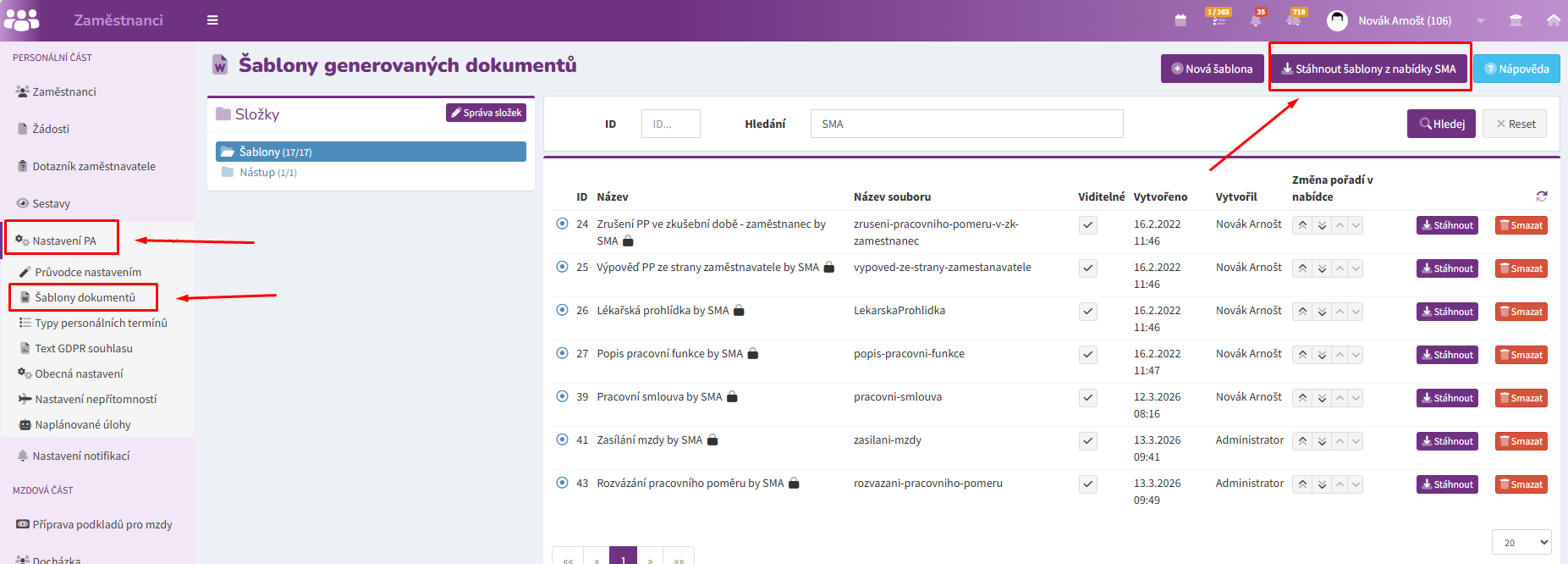Toggle the hamburger menu icon

pos(212,20)
